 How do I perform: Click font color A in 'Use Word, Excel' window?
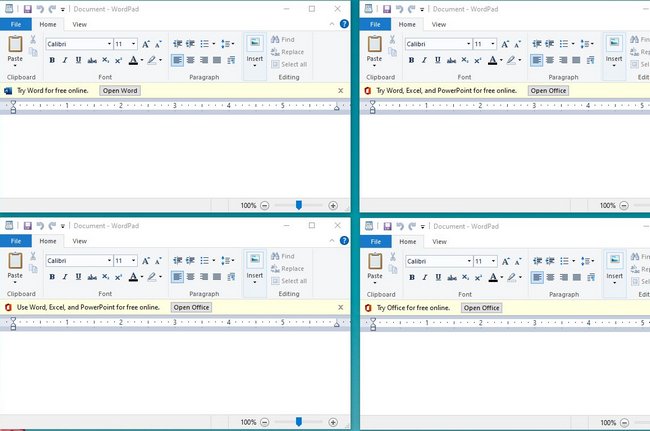[x=133, y=277]
